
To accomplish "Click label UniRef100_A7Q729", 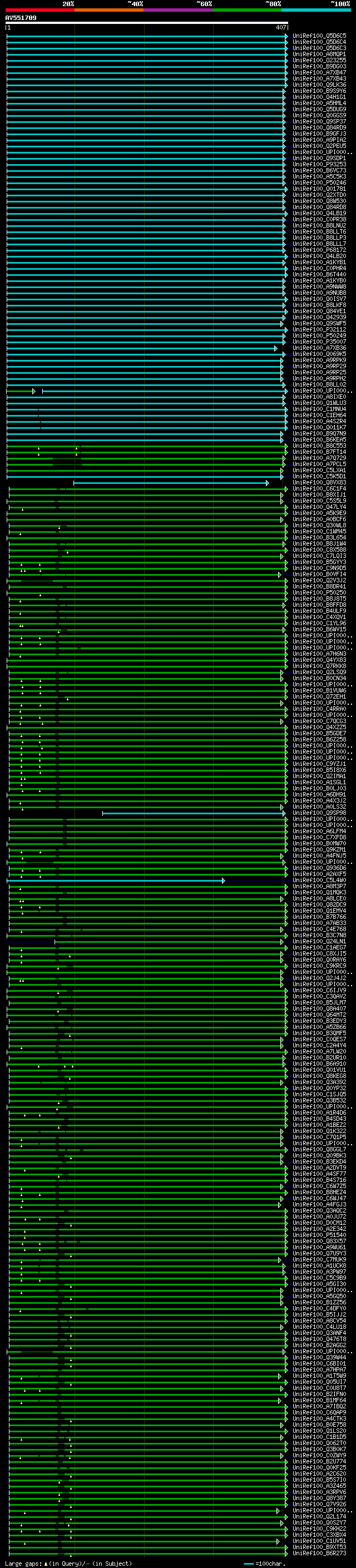I will [x=319, y=458].
